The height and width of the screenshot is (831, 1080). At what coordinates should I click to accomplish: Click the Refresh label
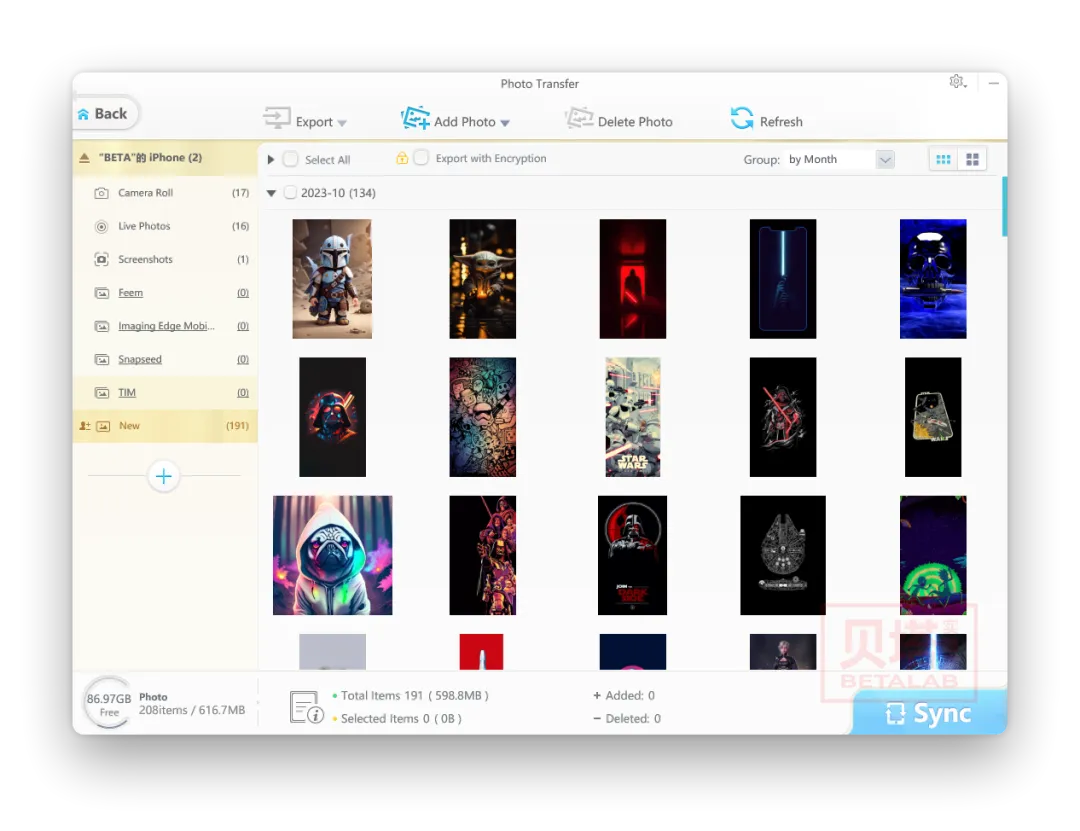(x=781, y=122)
